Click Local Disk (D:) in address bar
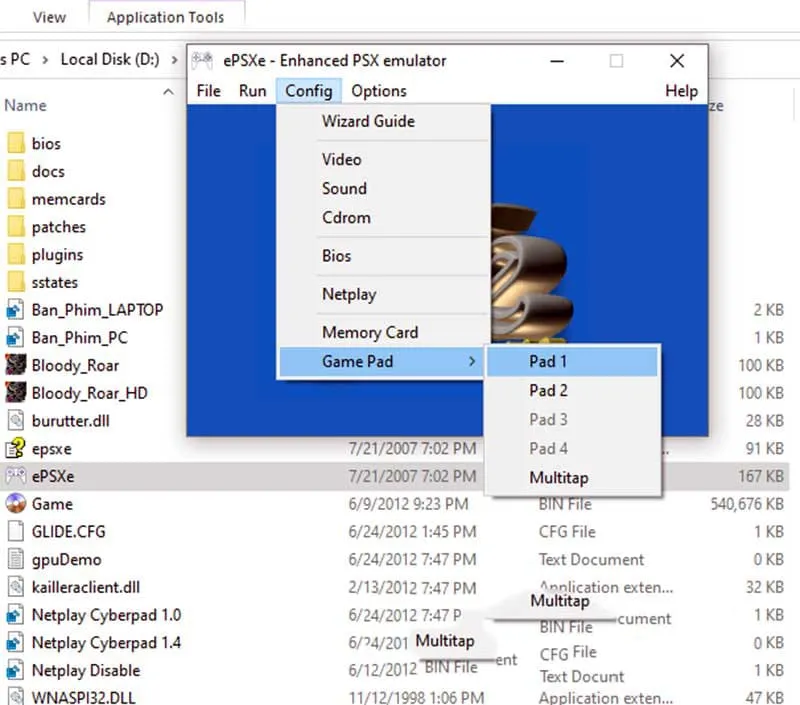 [110, 60]
